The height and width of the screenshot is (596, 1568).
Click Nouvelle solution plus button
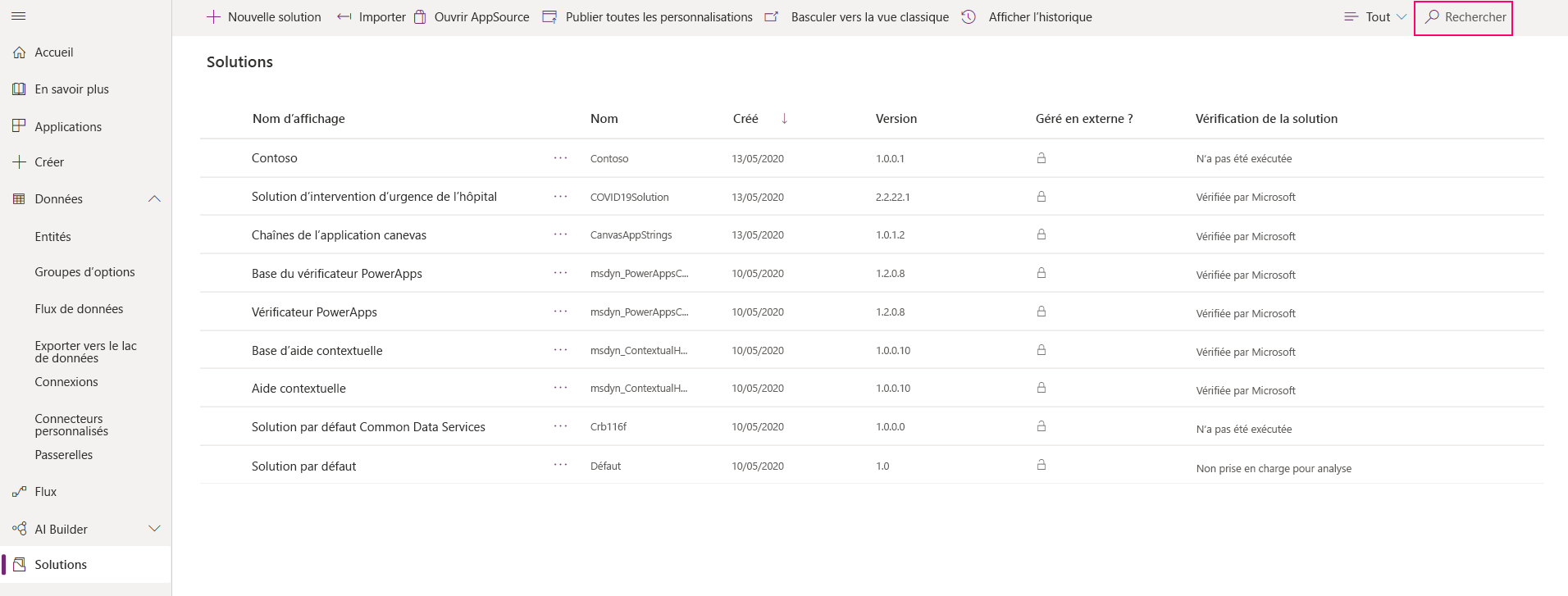[x=264, y=17]
